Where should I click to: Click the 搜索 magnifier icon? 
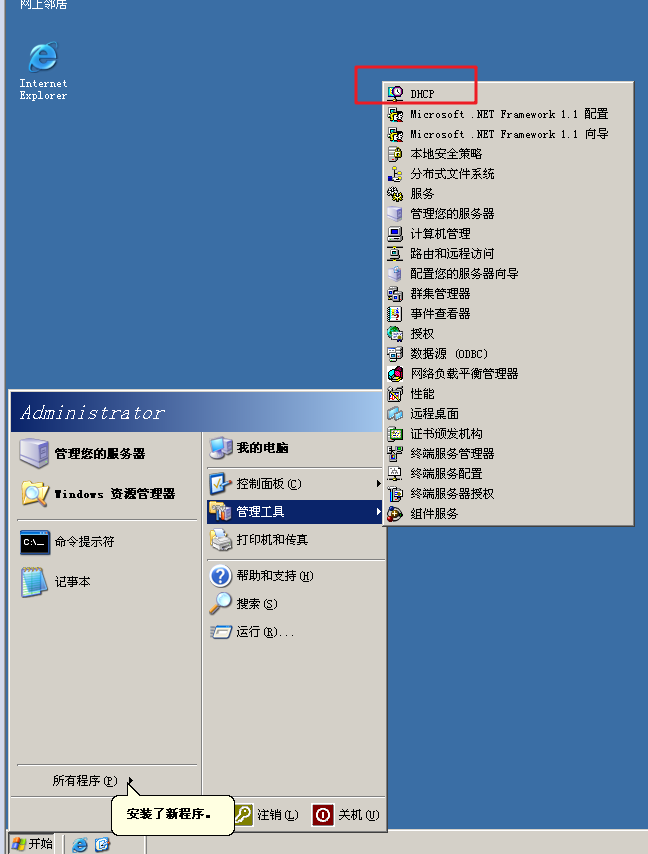point(221,603)
